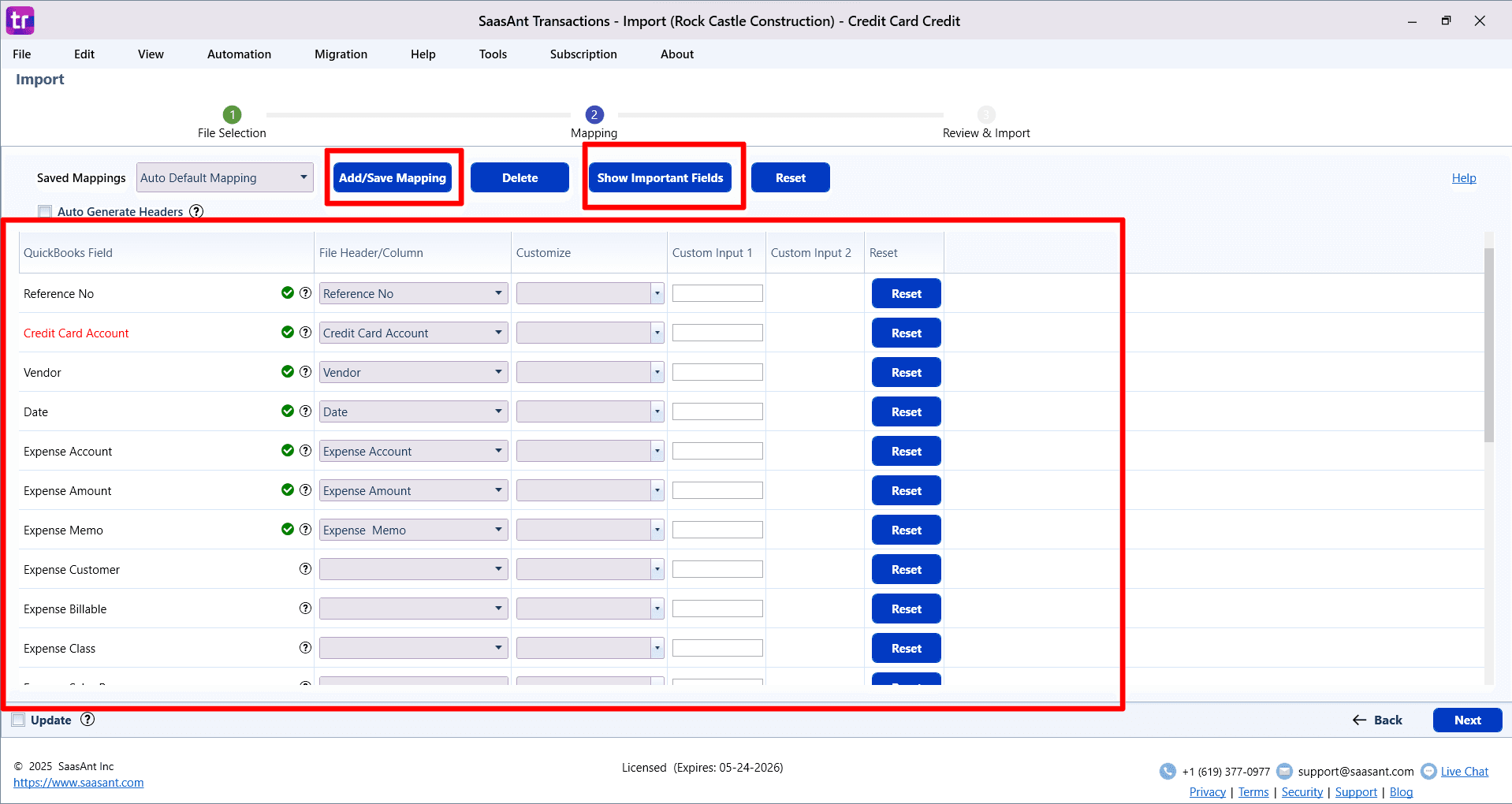Open the Migration menu

click(x=341, y=54)
